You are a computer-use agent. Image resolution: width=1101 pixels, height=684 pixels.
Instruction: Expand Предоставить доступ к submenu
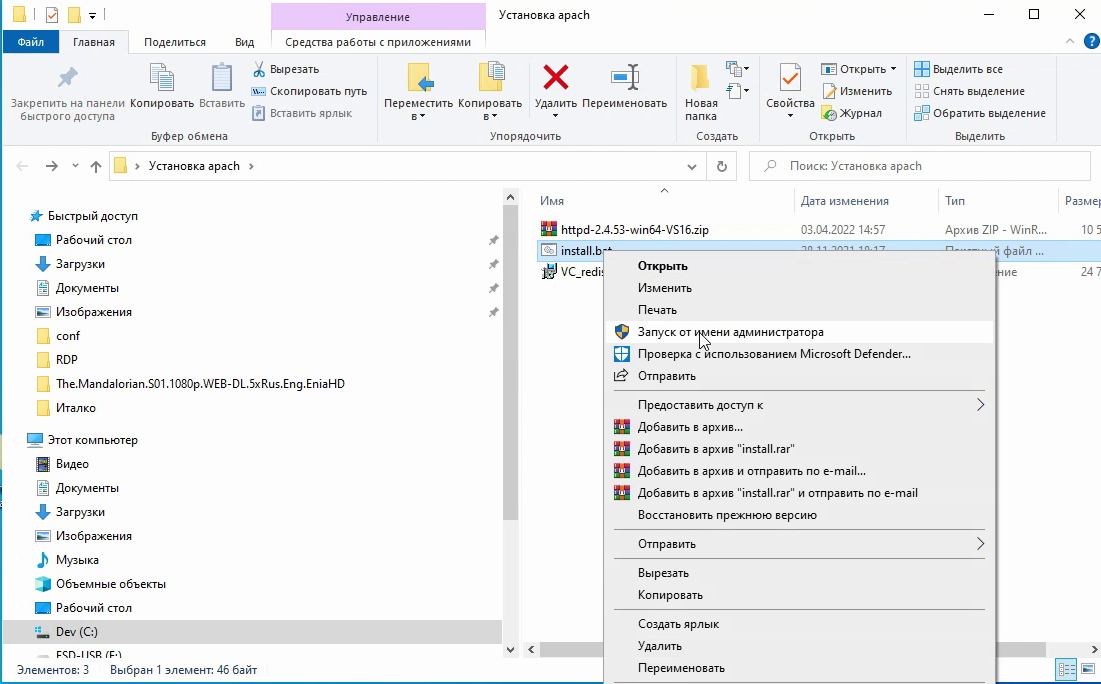click(799, 405)
